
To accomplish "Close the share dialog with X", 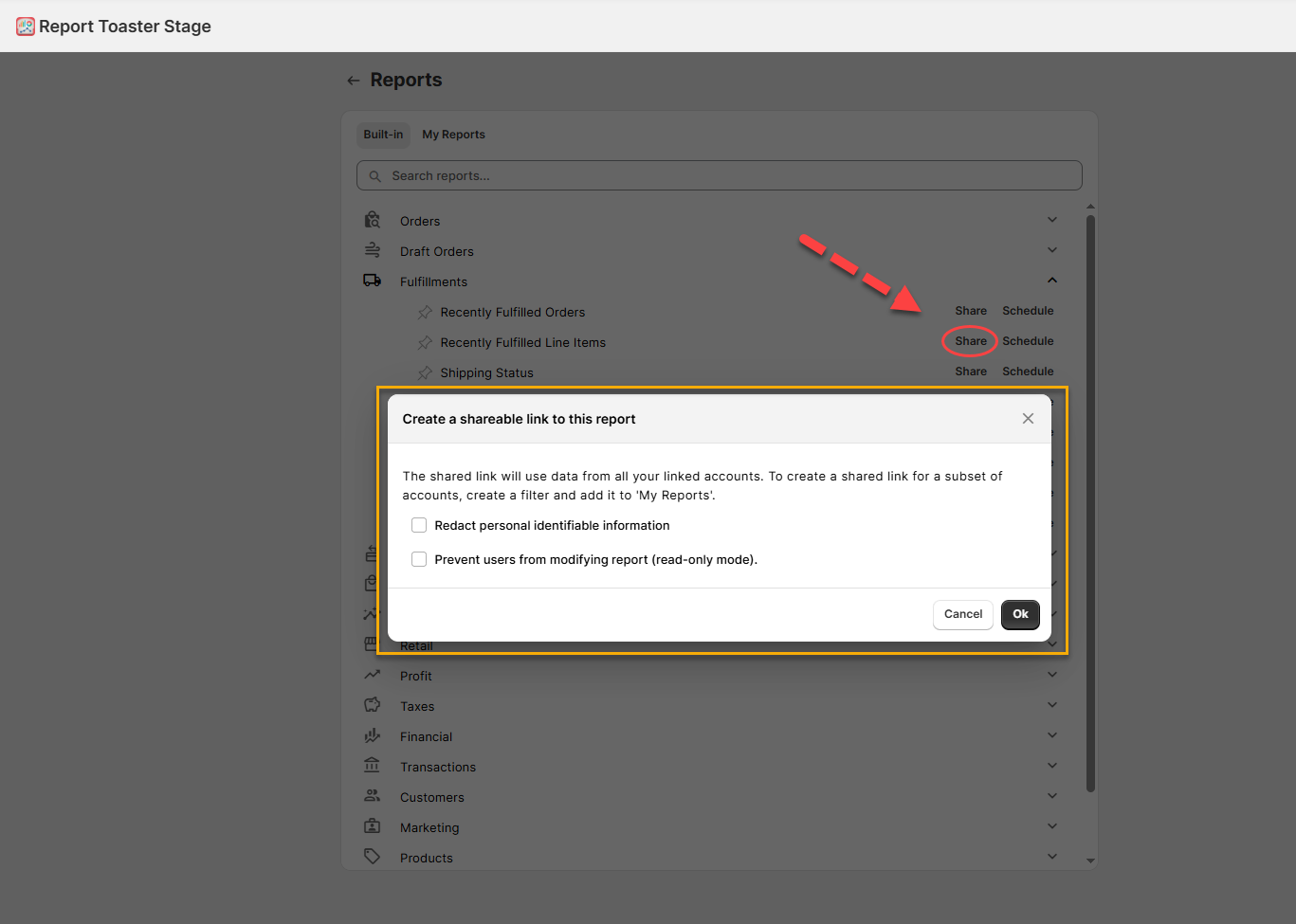I will (1028, 419).
